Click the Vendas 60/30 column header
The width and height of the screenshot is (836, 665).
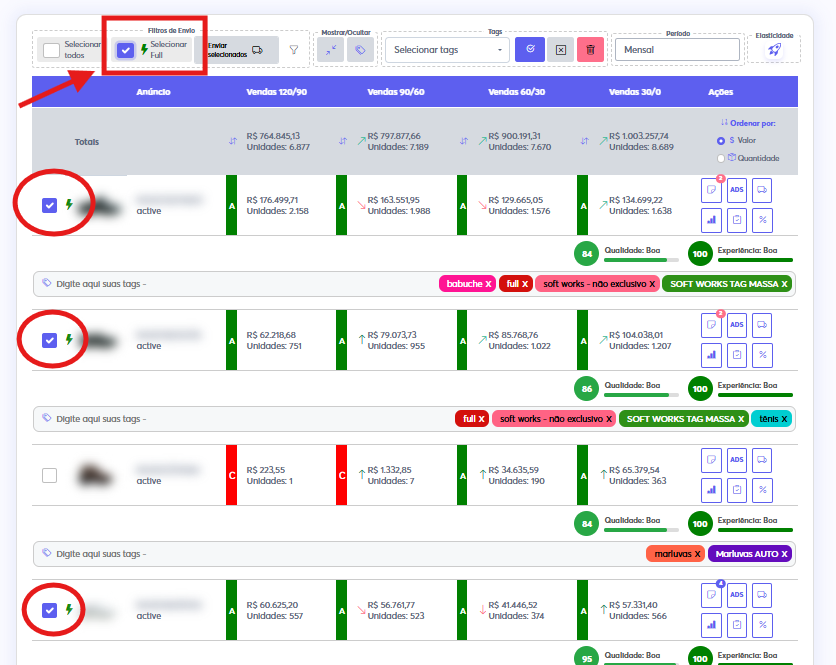click(517, 92)
